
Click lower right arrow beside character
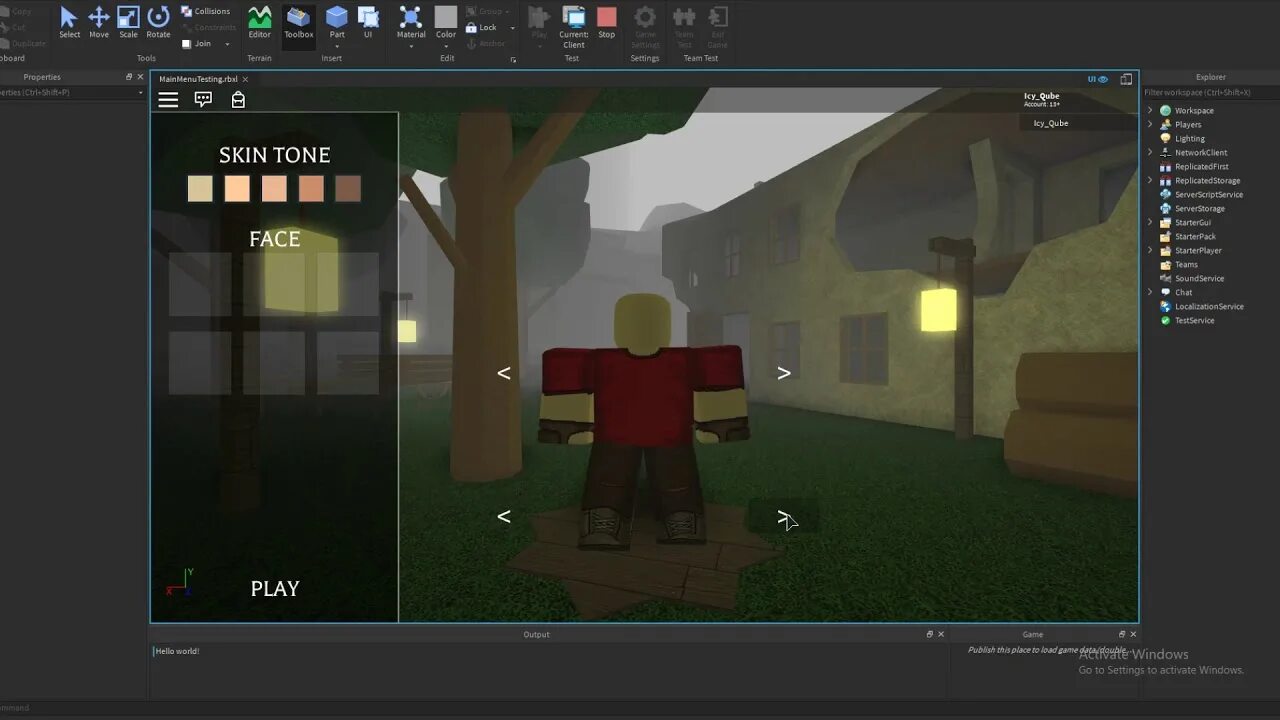(783, 517)
